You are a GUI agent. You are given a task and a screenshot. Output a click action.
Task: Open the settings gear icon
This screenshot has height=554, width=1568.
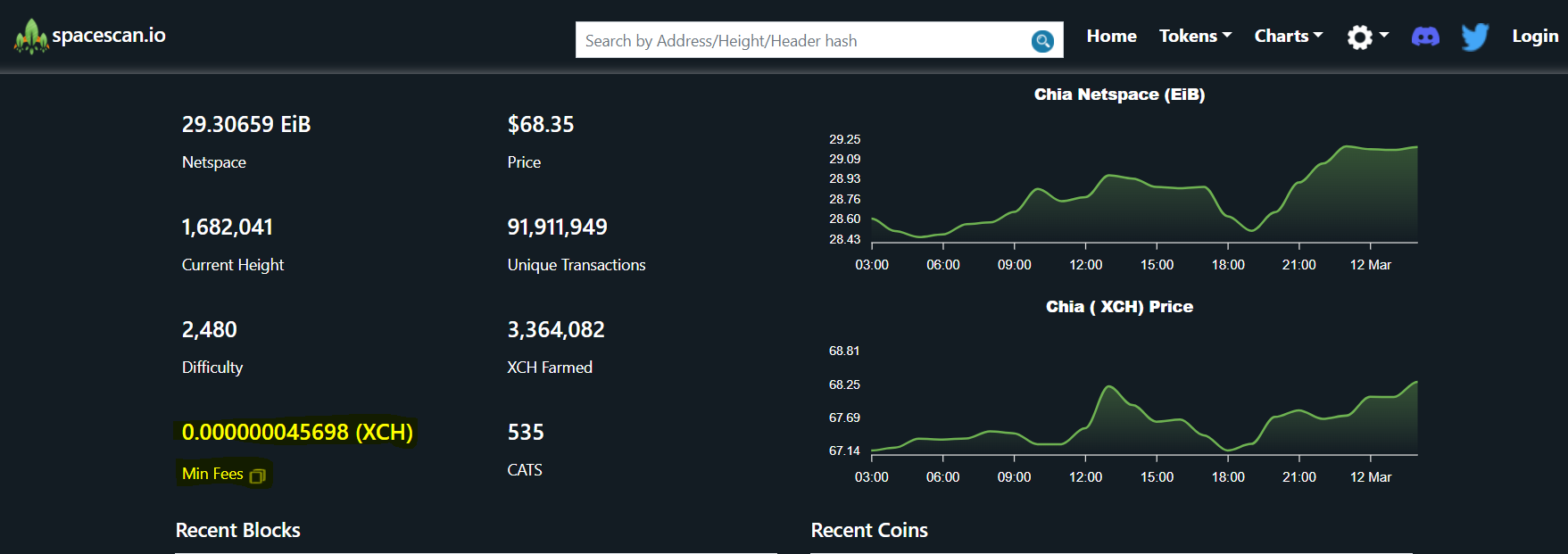pyautogui.click(x=1359, y=37)
